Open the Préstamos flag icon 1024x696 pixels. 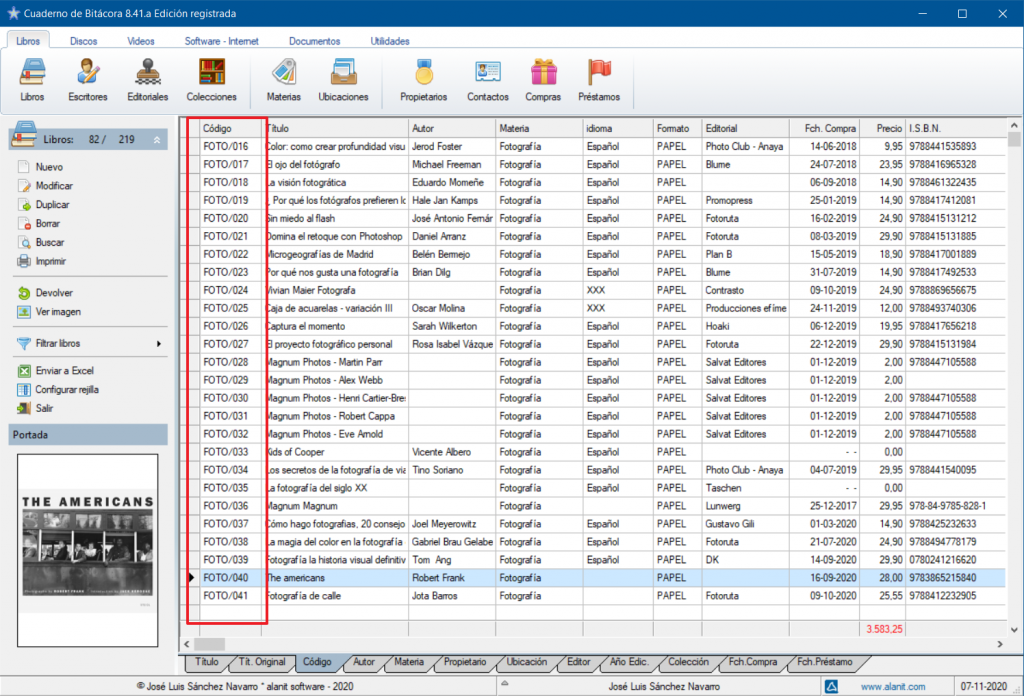click(599, 74)
